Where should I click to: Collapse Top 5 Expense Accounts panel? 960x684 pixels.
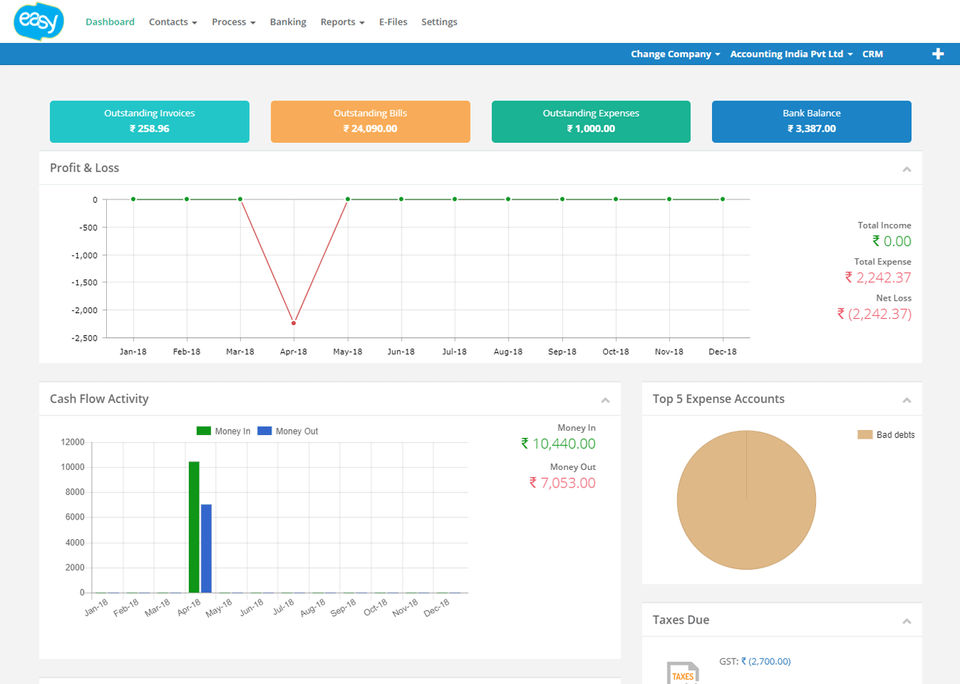click(x=906, y=400)
